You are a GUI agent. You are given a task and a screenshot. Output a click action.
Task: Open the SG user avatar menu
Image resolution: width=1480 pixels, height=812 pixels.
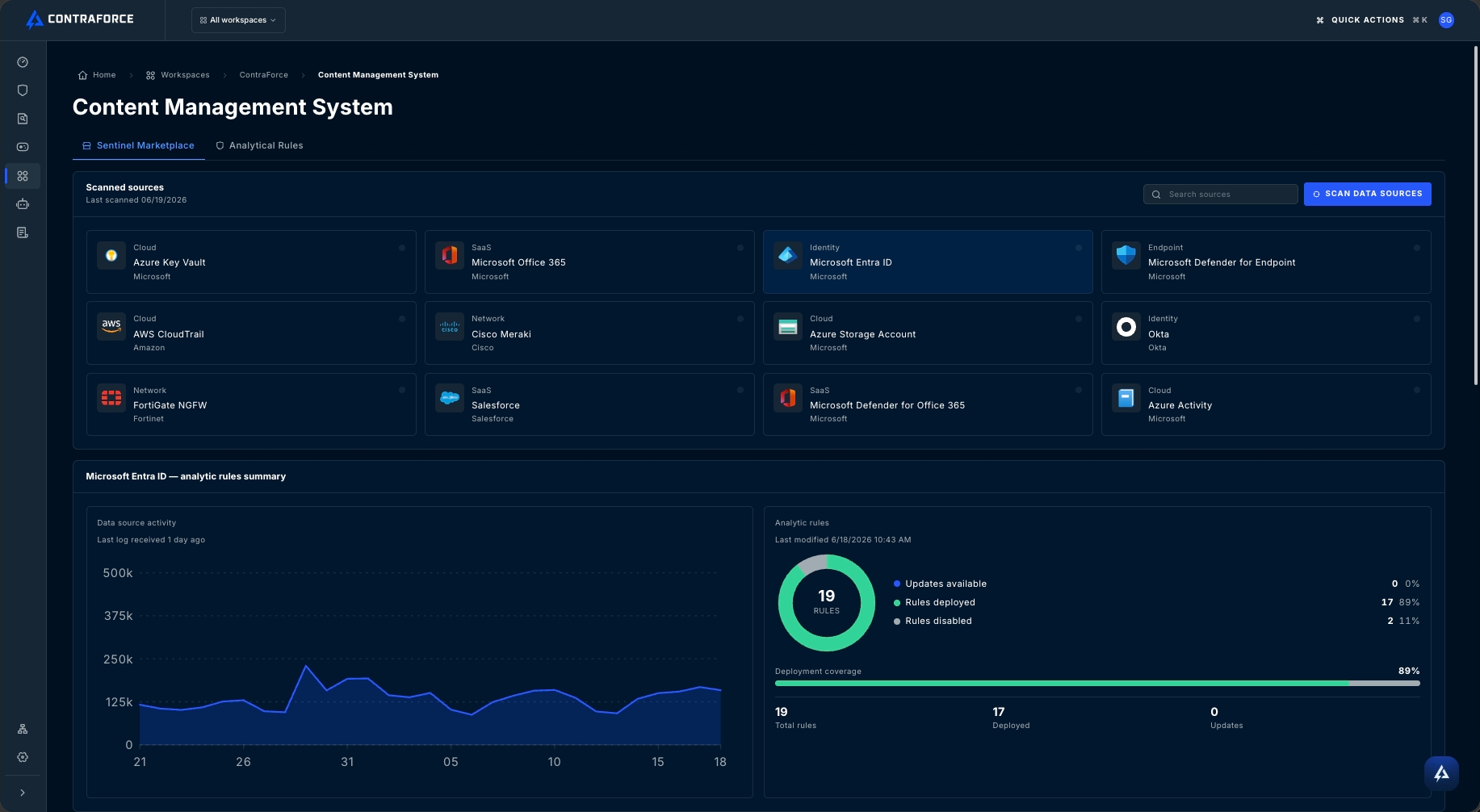1446,20
